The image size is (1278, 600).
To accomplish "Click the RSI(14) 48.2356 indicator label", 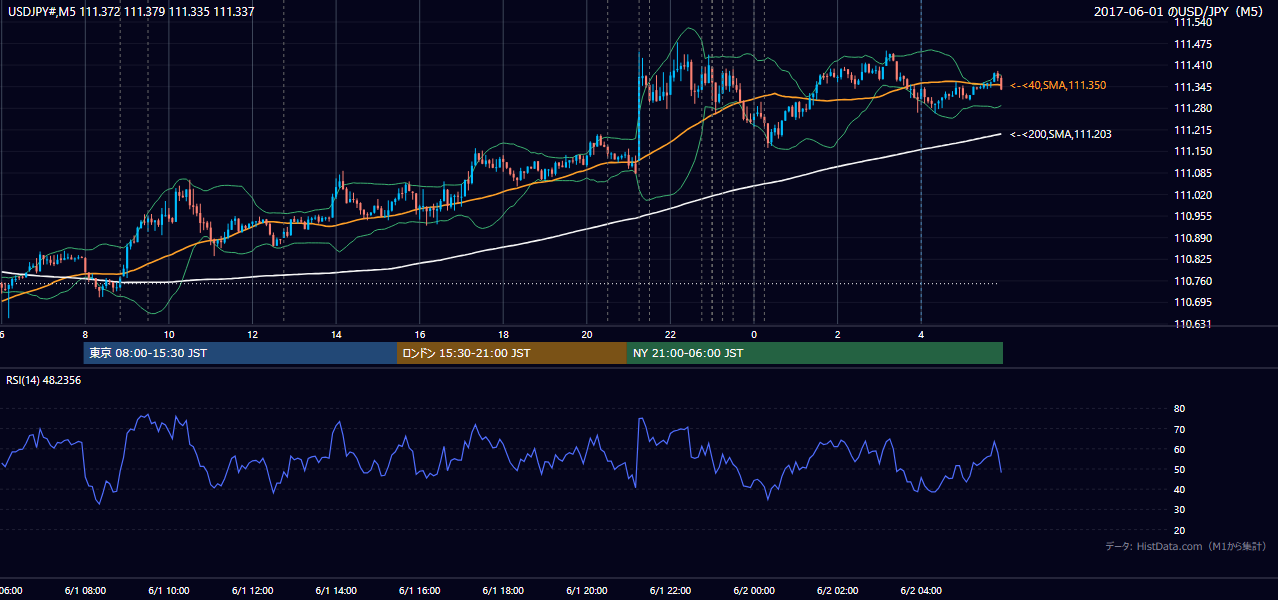I will click(x=44, y=380).
